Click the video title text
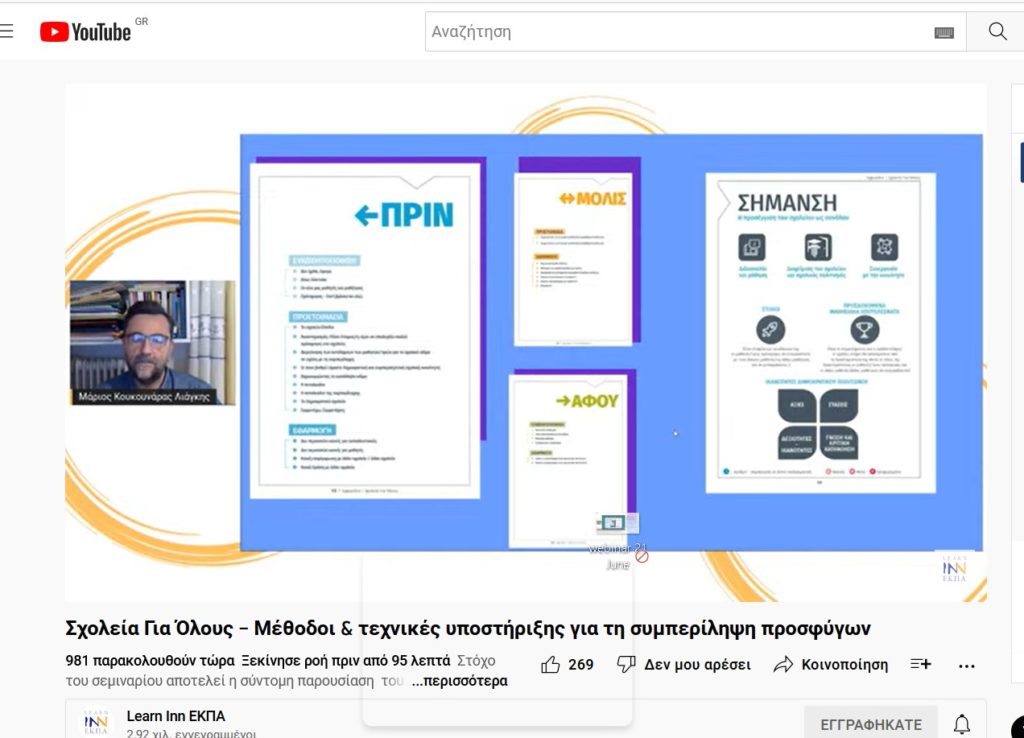 coord(468,628)
